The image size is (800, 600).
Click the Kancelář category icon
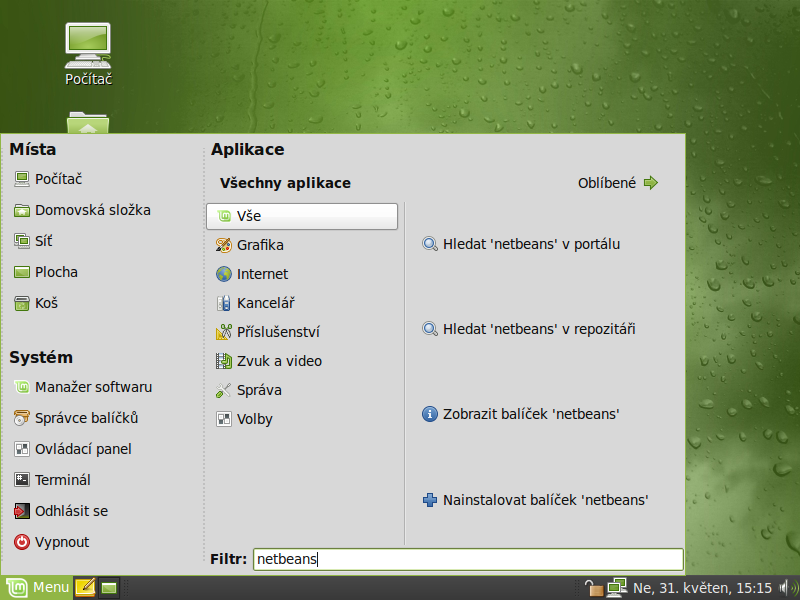point(223,303)
